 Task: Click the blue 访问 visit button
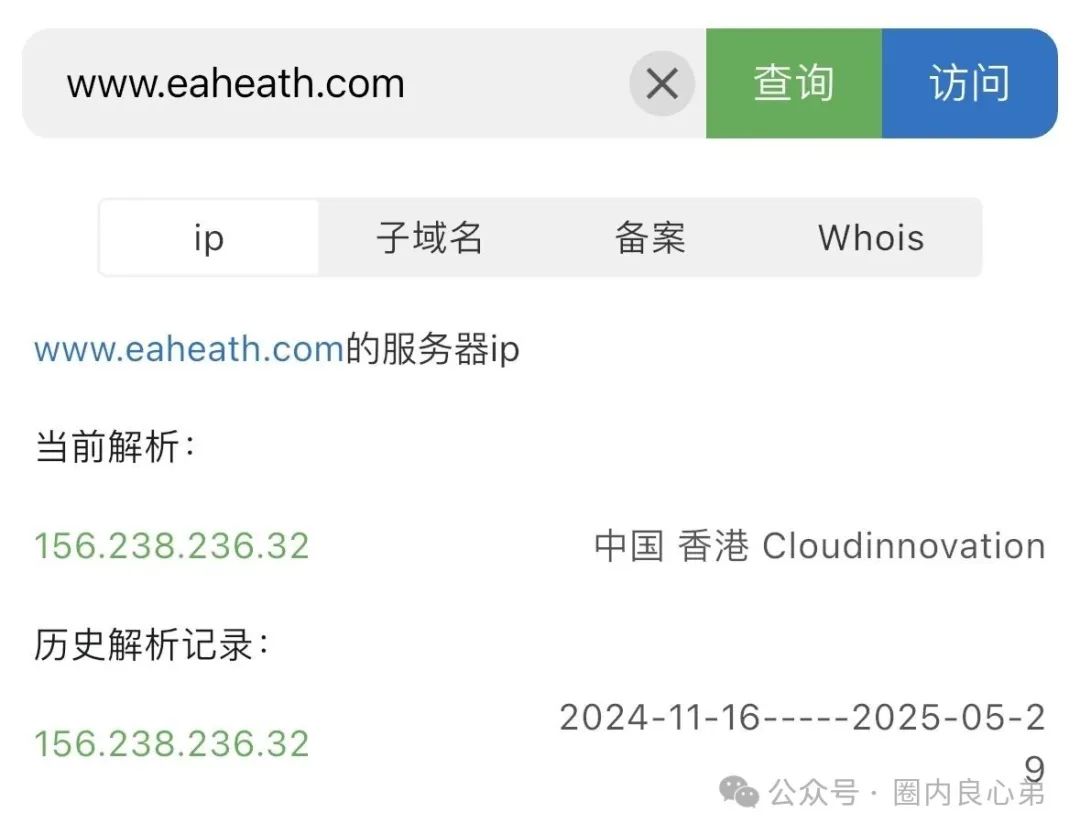coord(970,83)
